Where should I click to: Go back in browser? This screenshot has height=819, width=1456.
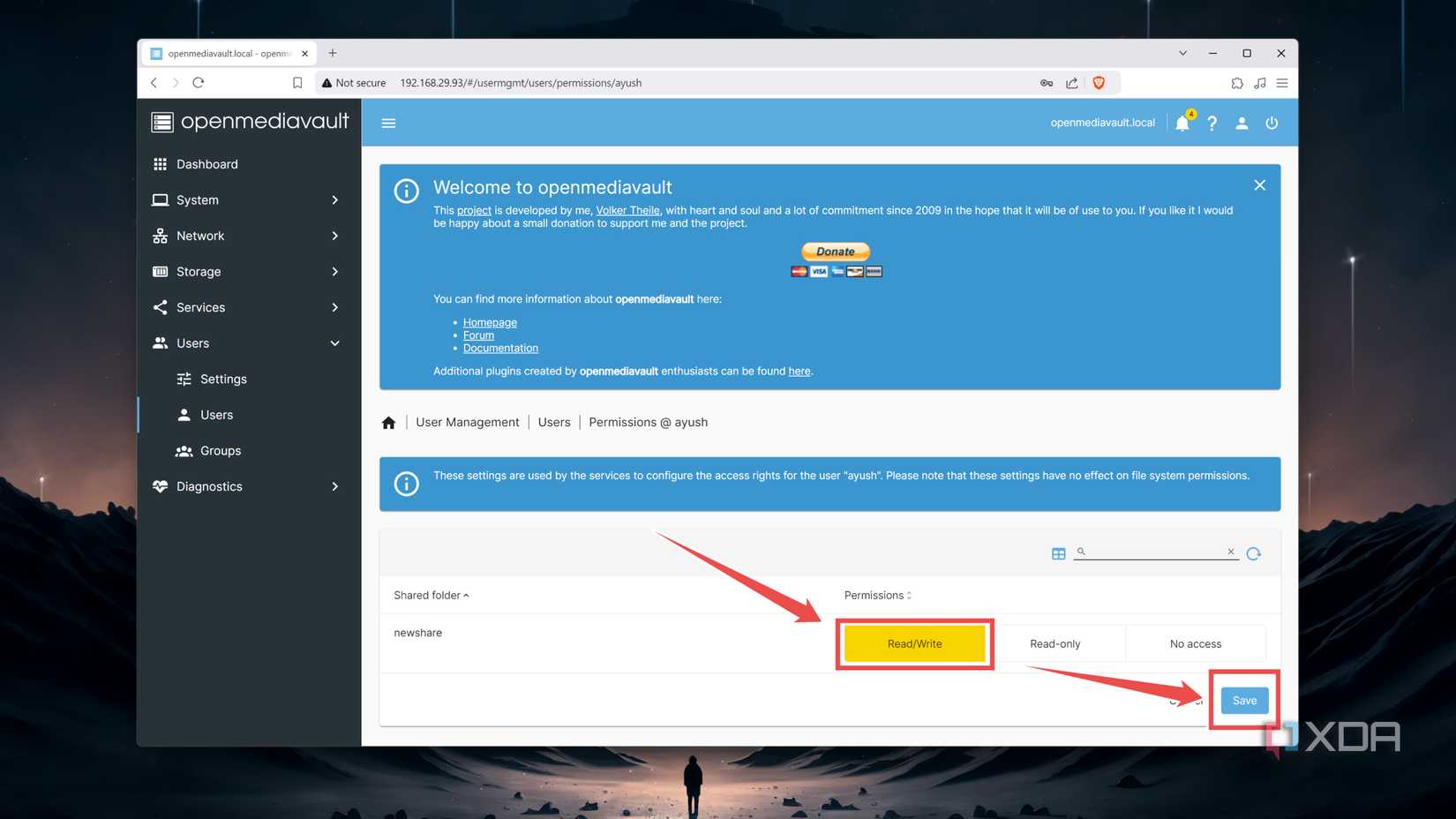[x=154, y=83]
